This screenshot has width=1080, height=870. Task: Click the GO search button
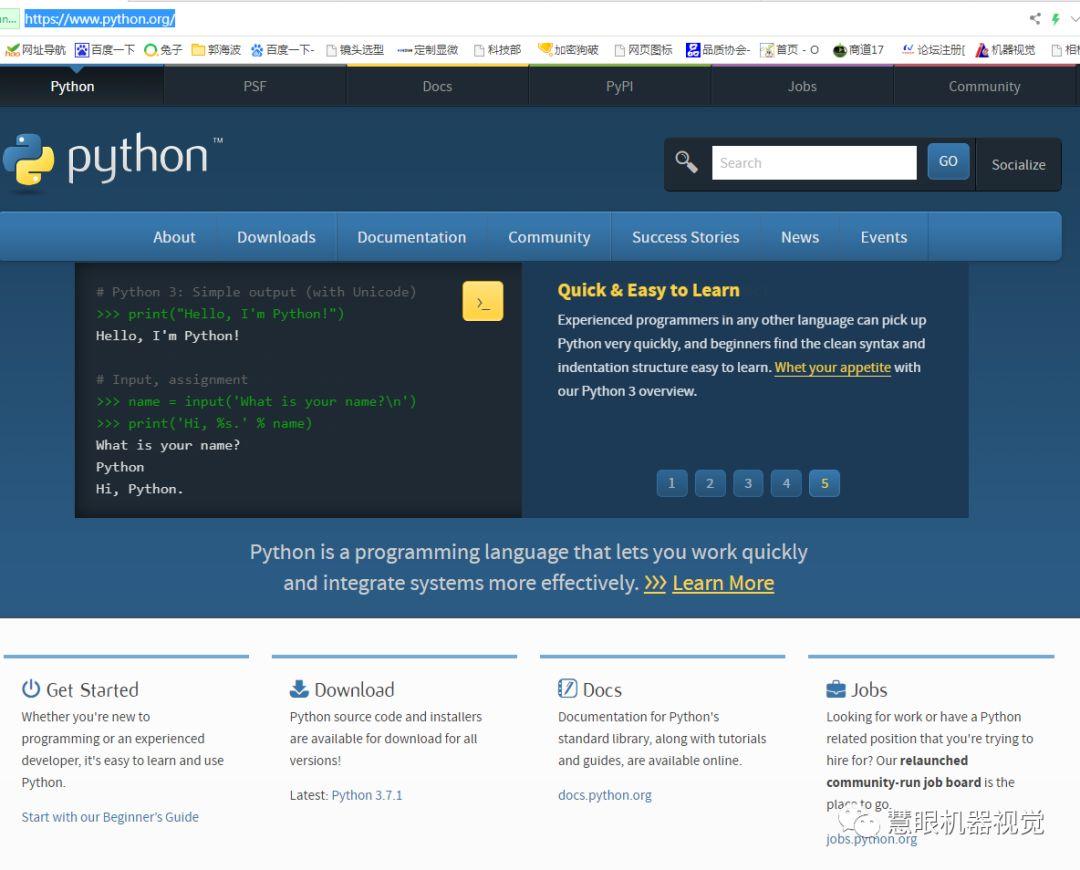(x=948, y=161)
